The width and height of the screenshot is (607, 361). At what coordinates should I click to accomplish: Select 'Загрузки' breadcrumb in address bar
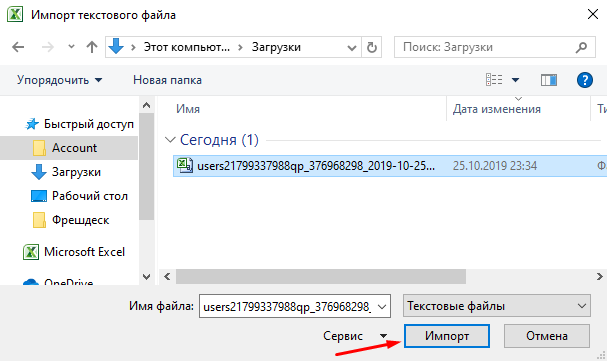tap(276, 47)
